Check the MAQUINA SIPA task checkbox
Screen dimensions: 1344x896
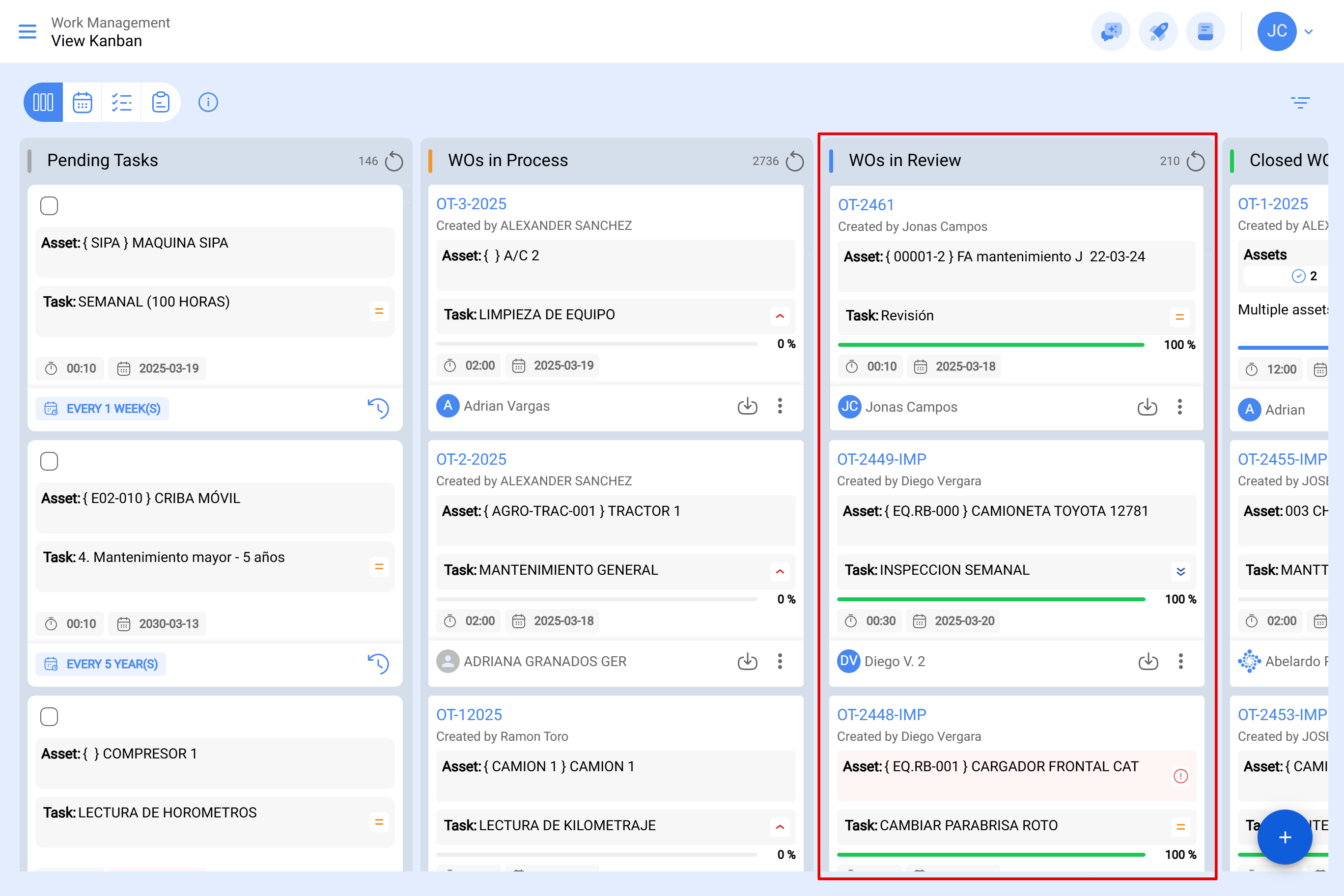[x=49, y=206]
